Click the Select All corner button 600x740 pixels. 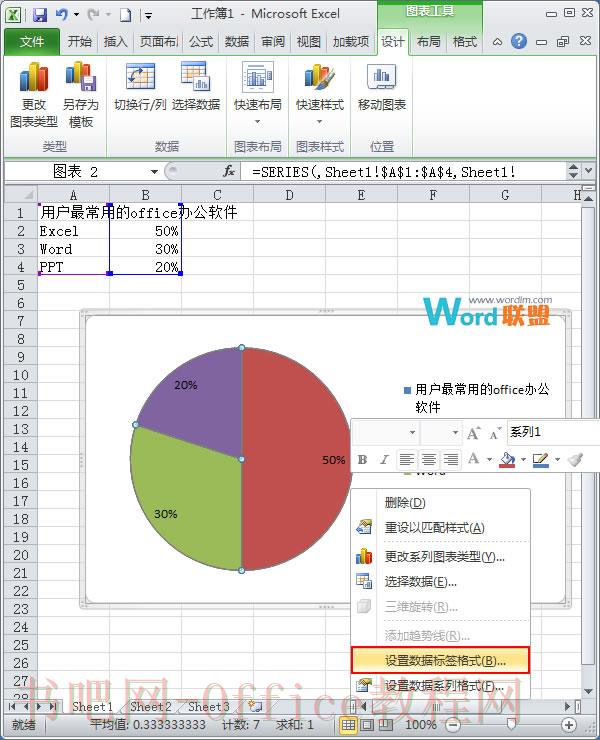pyautogui.click(x=21, y=194)
